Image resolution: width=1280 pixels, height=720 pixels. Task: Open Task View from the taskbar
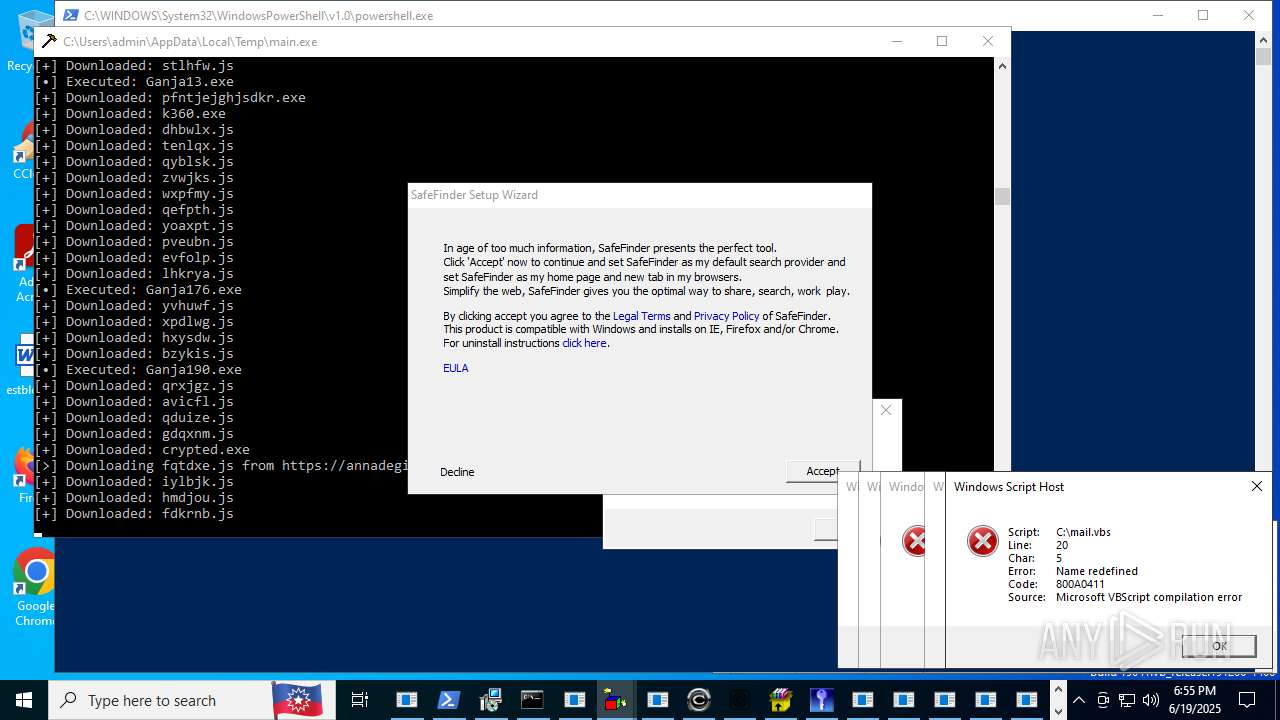[x=360, y=700]
